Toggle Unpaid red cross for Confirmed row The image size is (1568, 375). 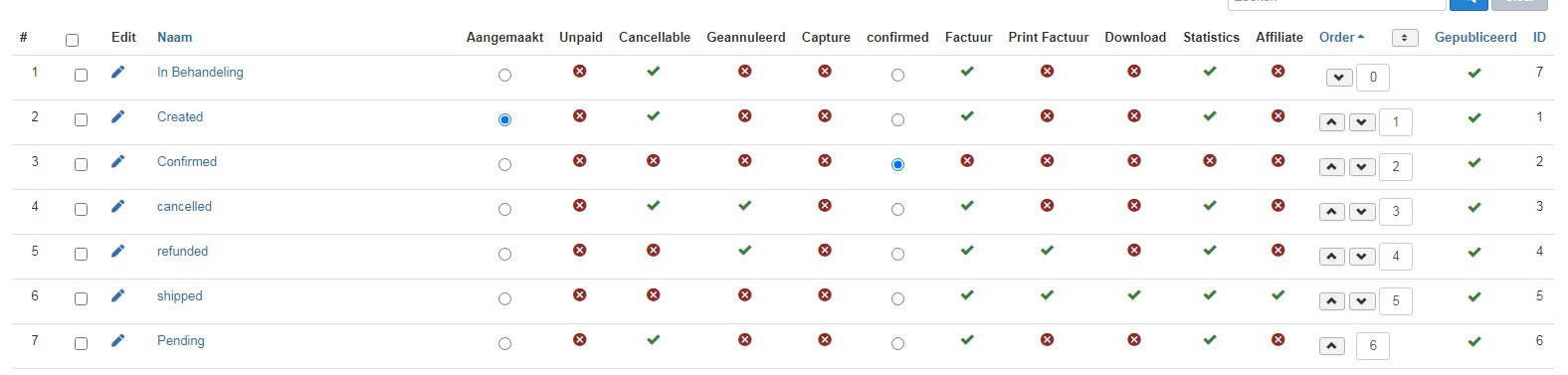coord(580,161)
